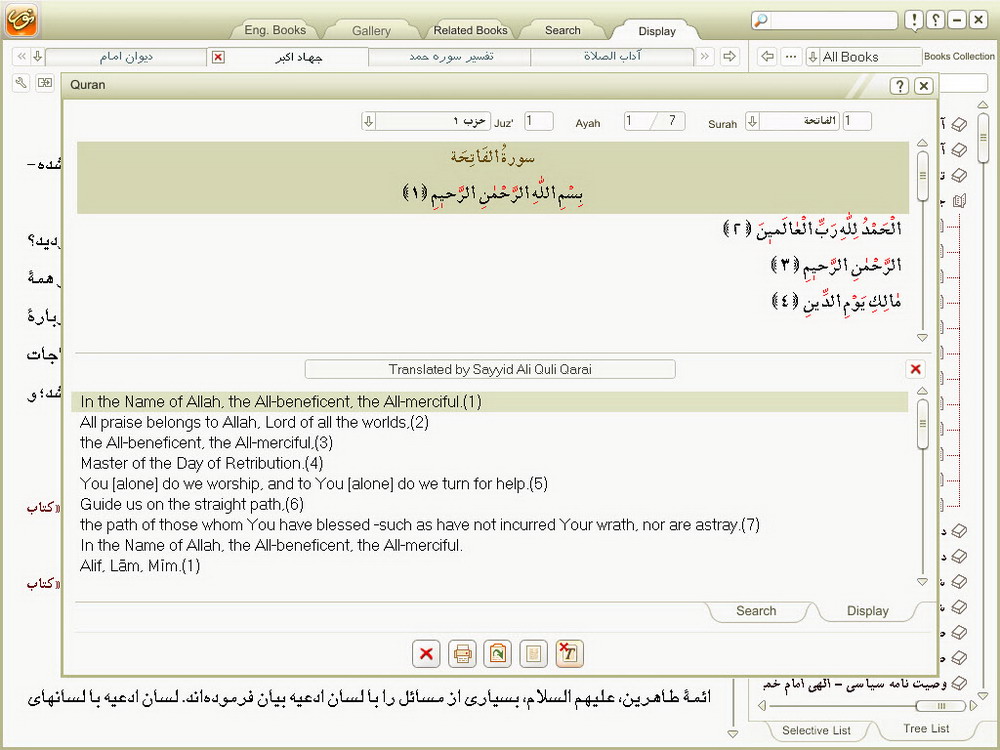Click the magnifier search icon at top
Screen dimensions: 1000x750
pos(761,20)
